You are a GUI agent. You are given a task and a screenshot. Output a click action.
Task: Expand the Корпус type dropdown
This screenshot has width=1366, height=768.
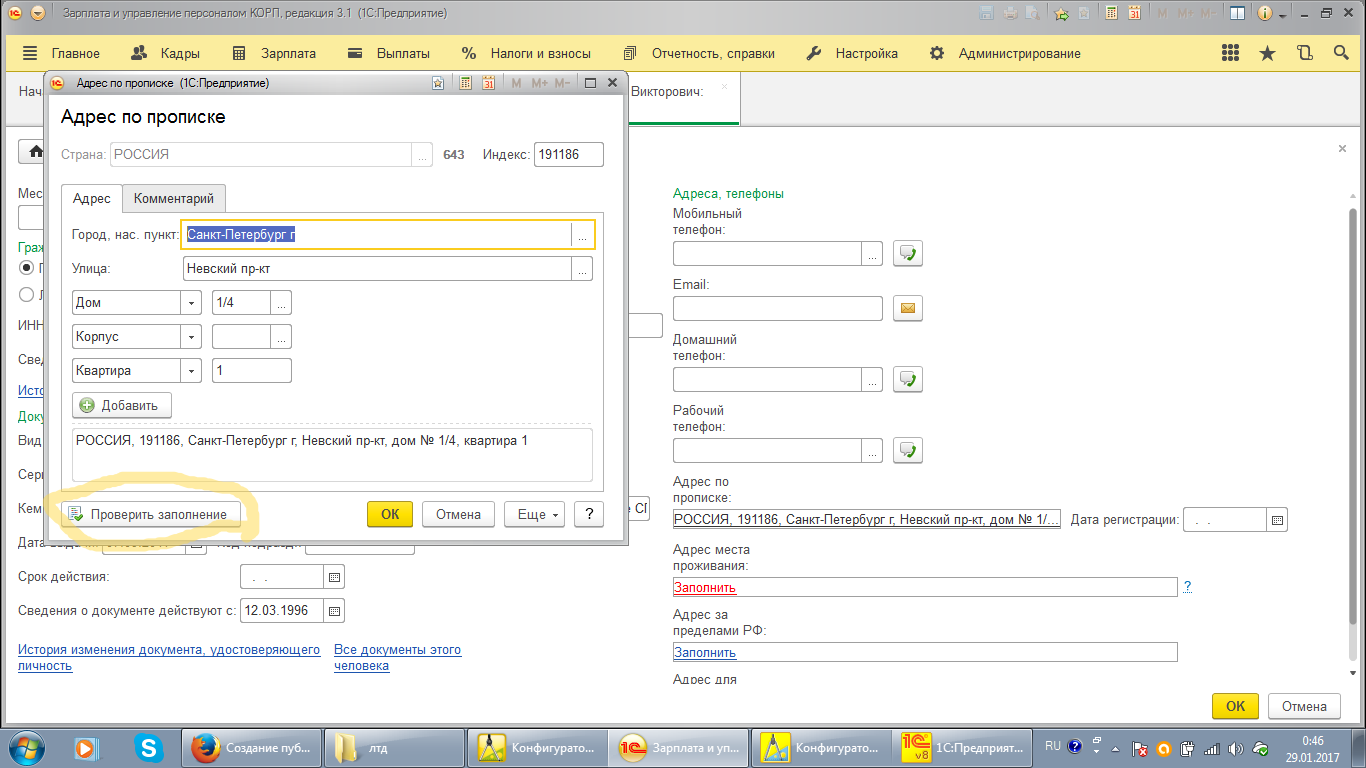pos(191,337)
